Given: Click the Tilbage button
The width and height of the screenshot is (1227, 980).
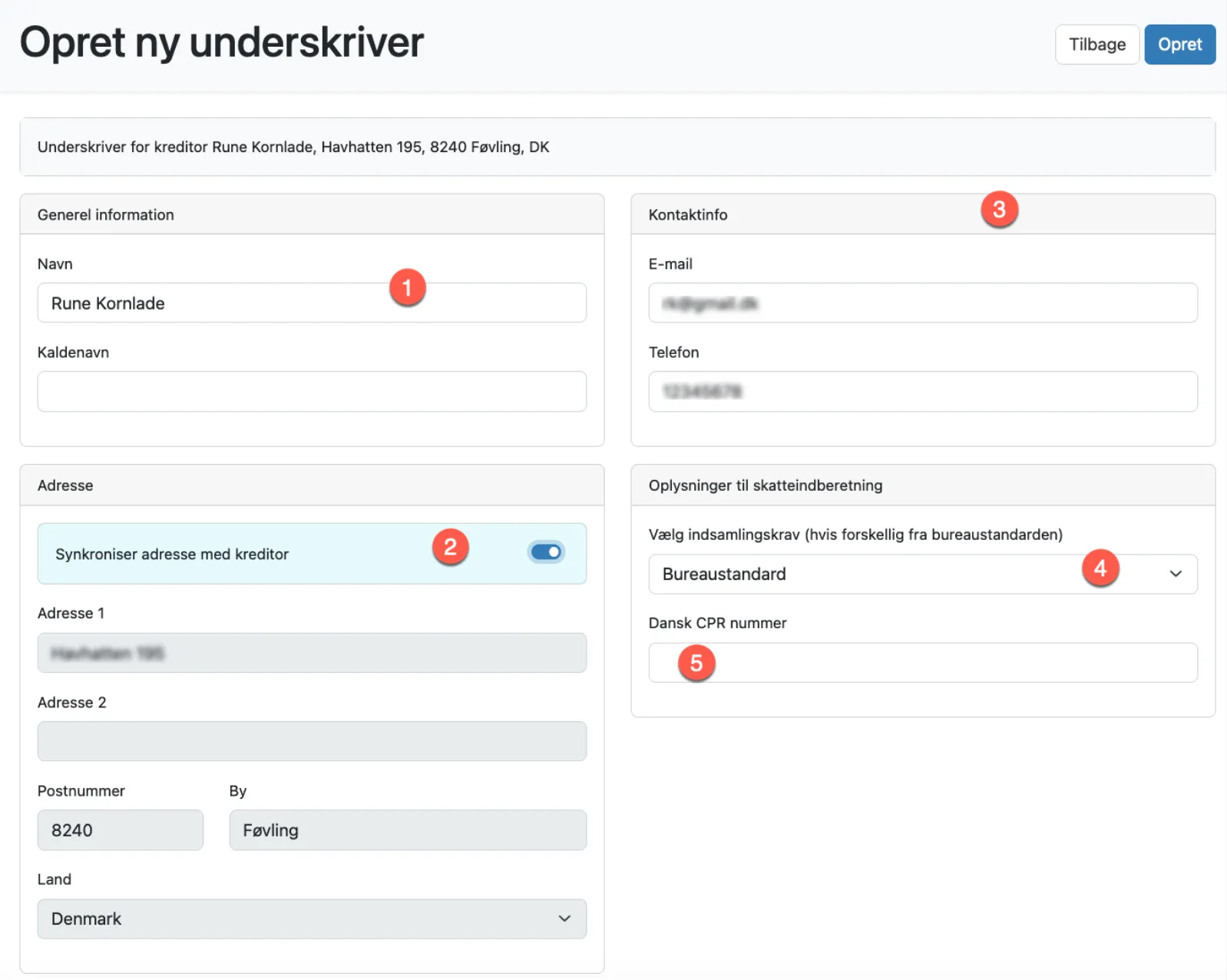Looking at the screenshot, I should pyautogui.click(x=1096, y=45).
